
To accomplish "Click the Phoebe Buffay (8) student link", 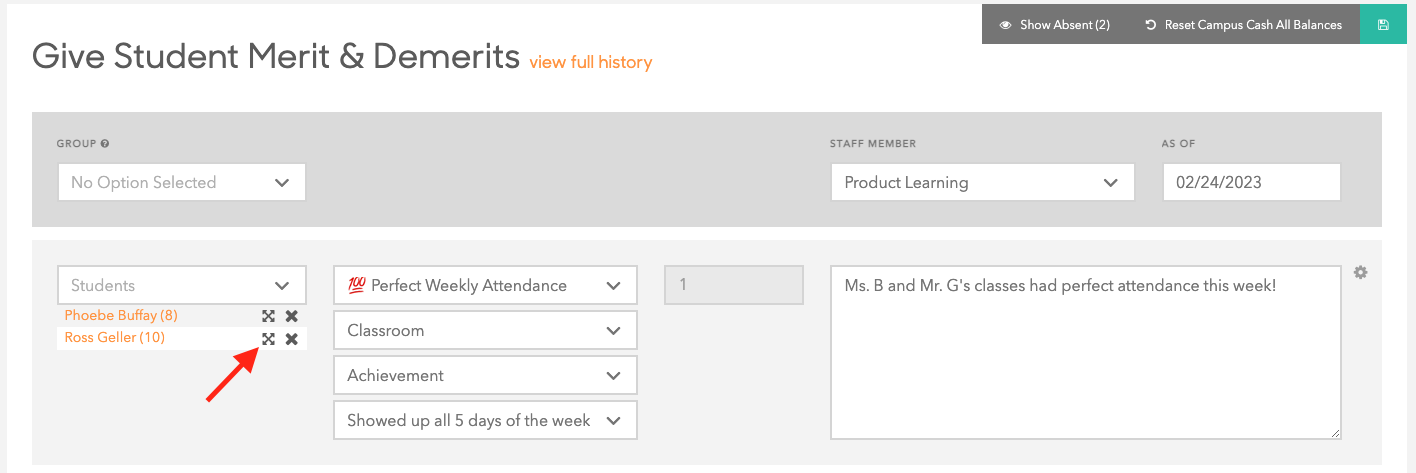I will (x=121, y=315).
